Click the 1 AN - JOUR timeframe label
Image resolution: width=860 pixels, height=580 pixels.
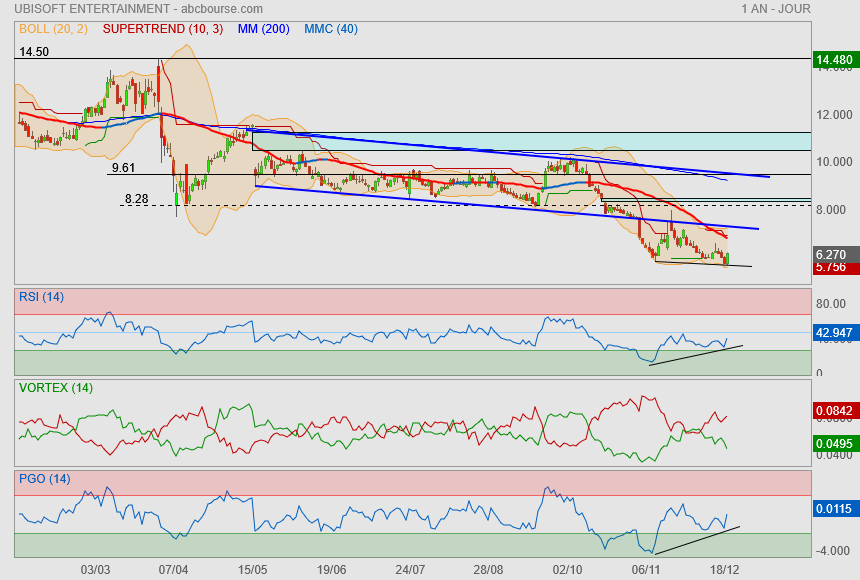click(775, 9)
